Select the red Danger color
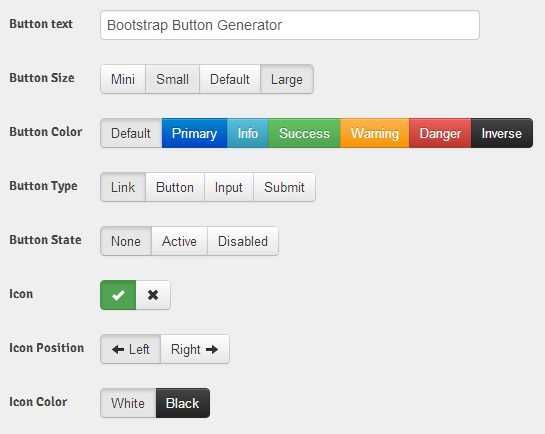The image size is (545, 434). coord(440,133)
